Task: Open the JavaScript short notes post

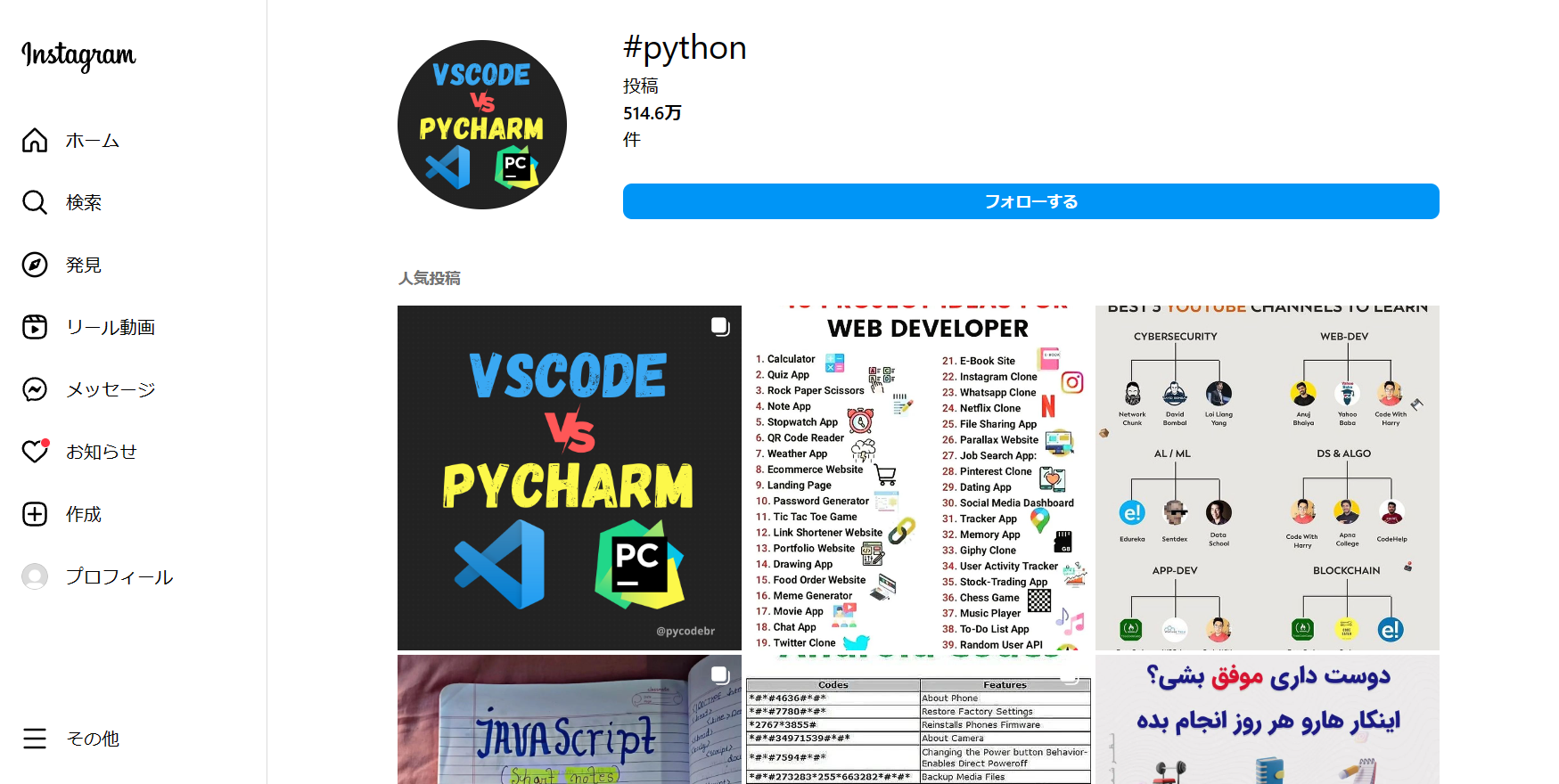Action: (x=570, y=720)
